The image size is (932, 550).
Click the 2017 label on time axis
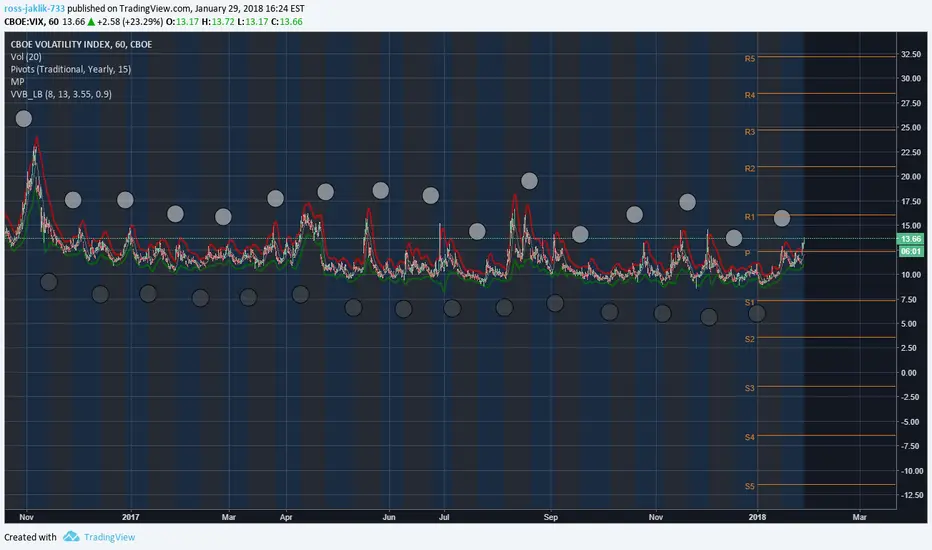tap(131, 517)
